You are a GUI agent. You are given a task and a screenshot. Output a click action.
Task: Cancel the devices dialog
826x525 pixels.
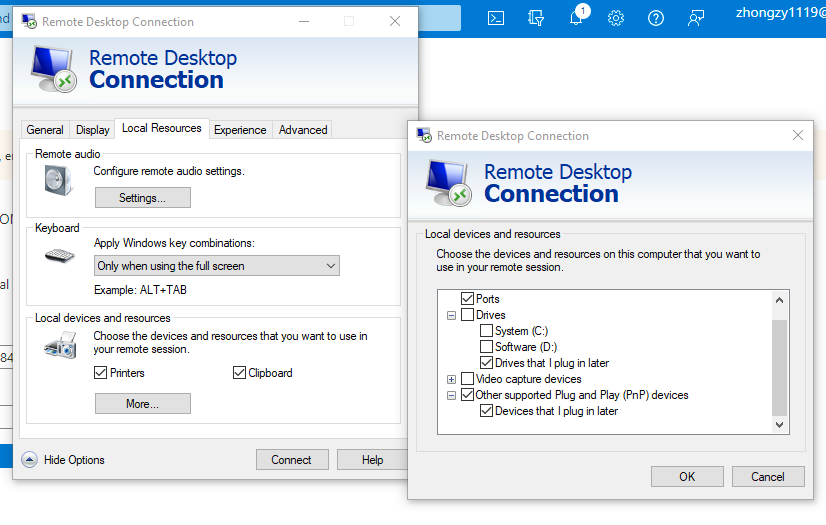(768, 477)
